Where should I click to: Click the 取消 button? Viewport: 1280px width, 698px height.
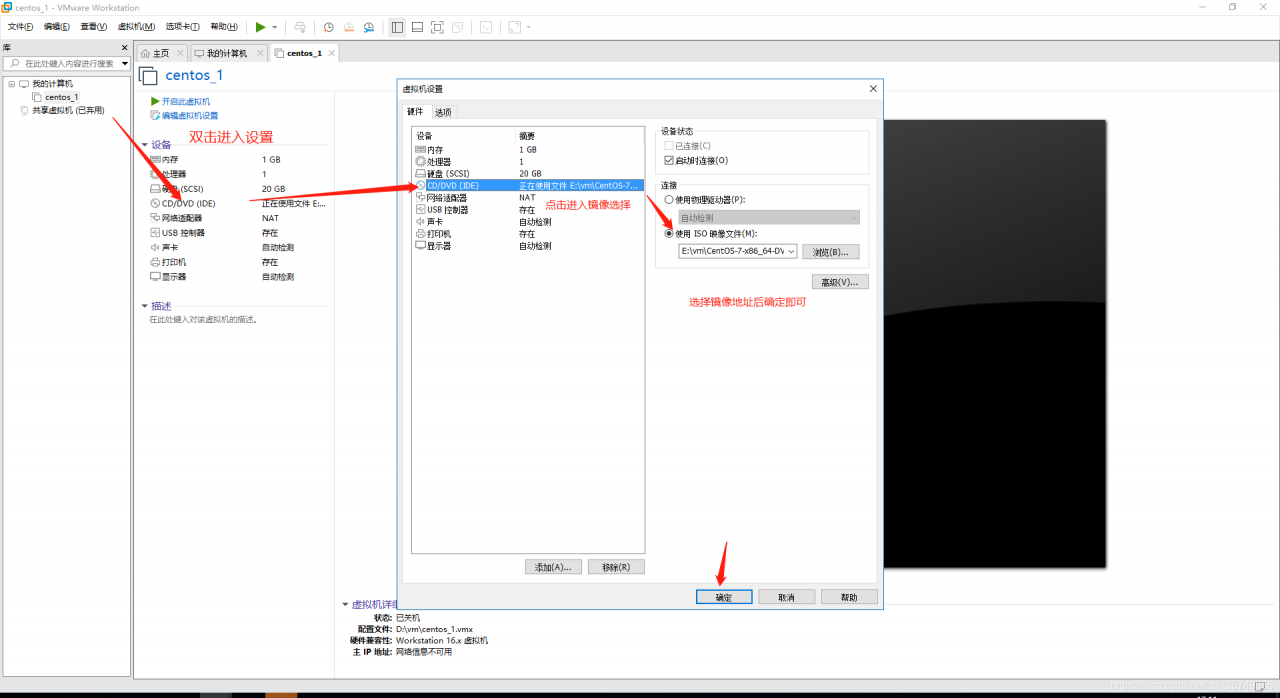click(786, 597)
